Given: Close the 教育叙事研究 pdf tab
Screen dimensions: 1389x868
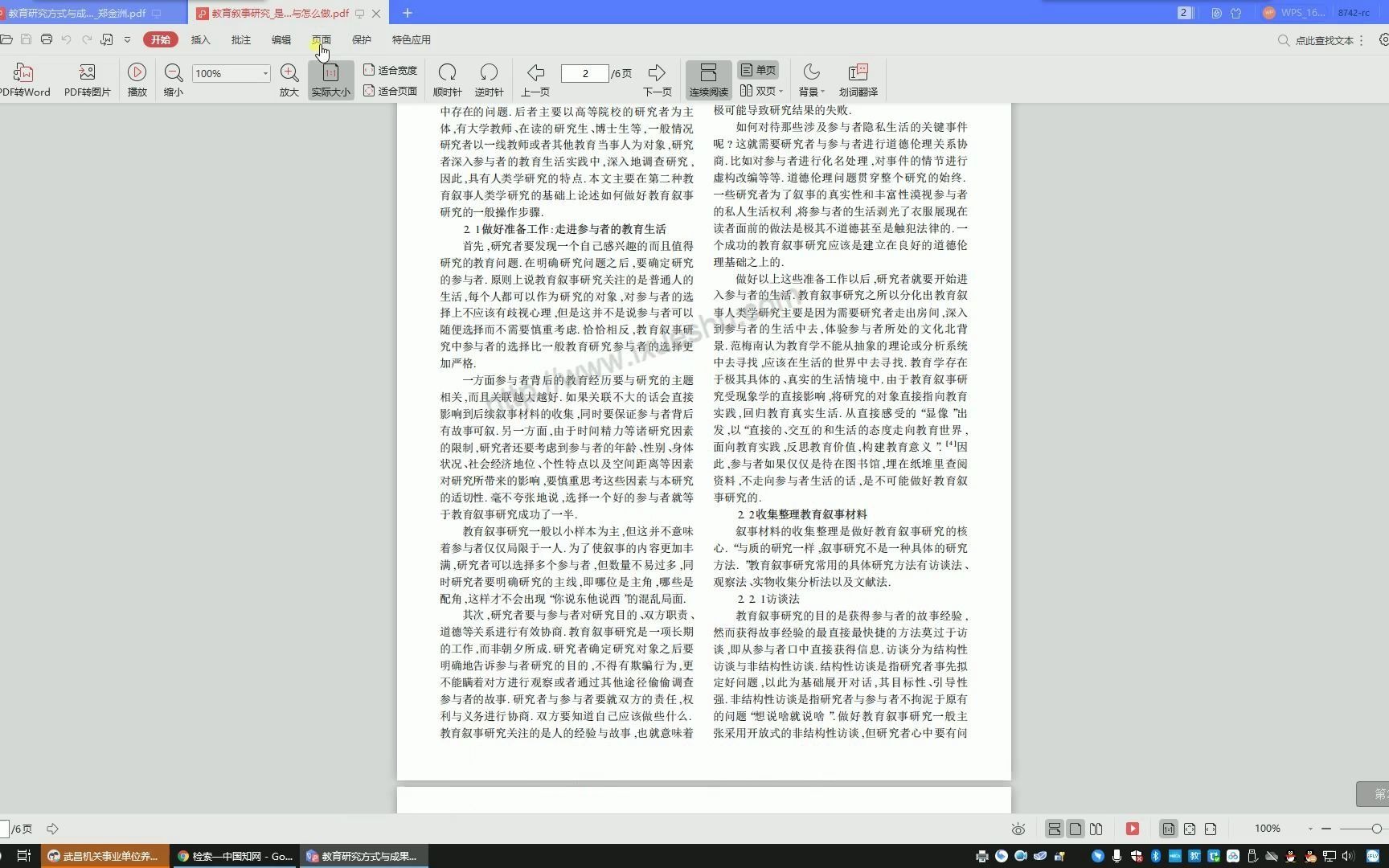Looking at the screenshot, I should [375, 13].
